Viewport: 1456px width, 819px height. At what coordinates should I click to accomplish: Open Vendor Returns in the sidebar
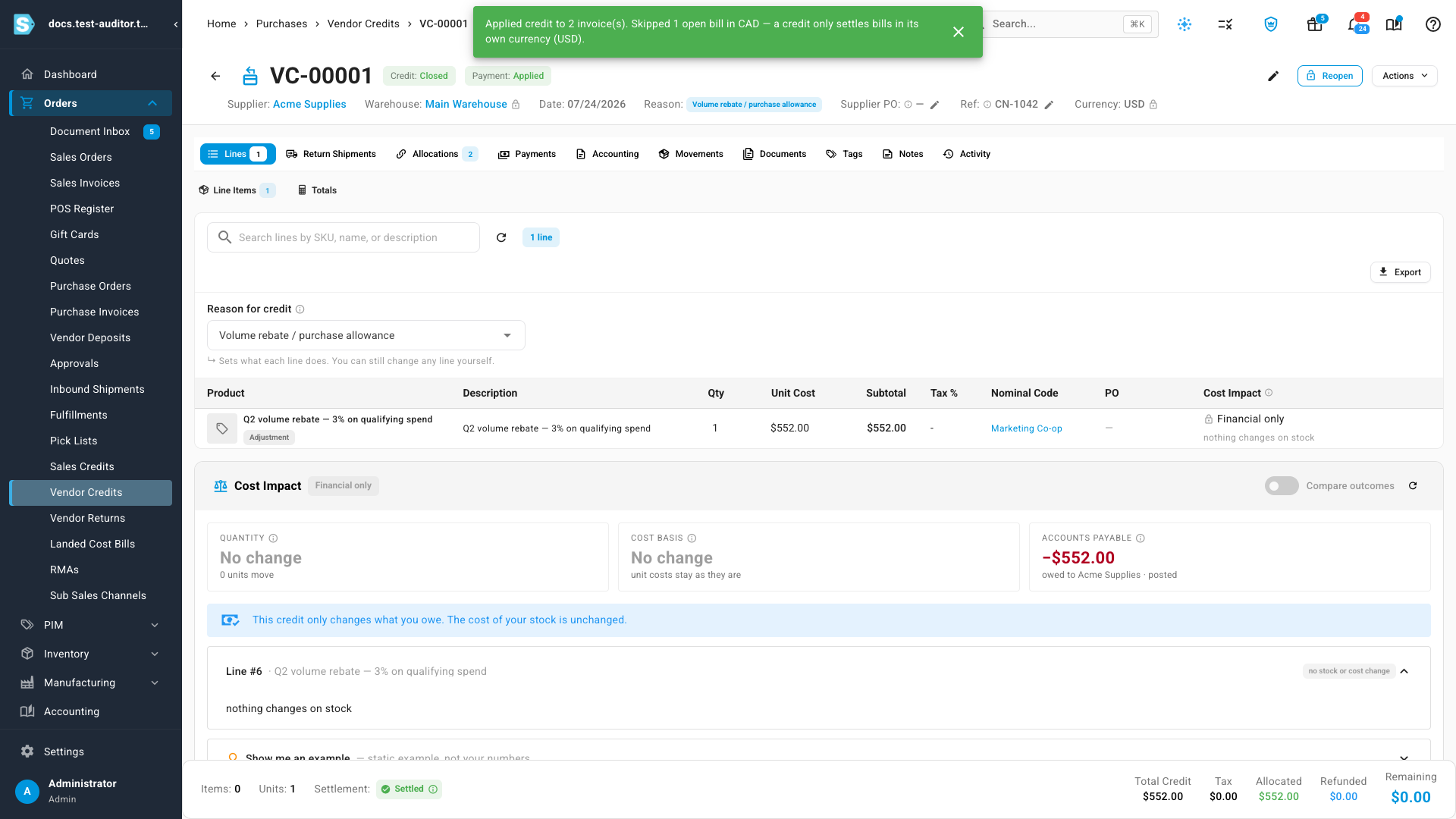87,518
